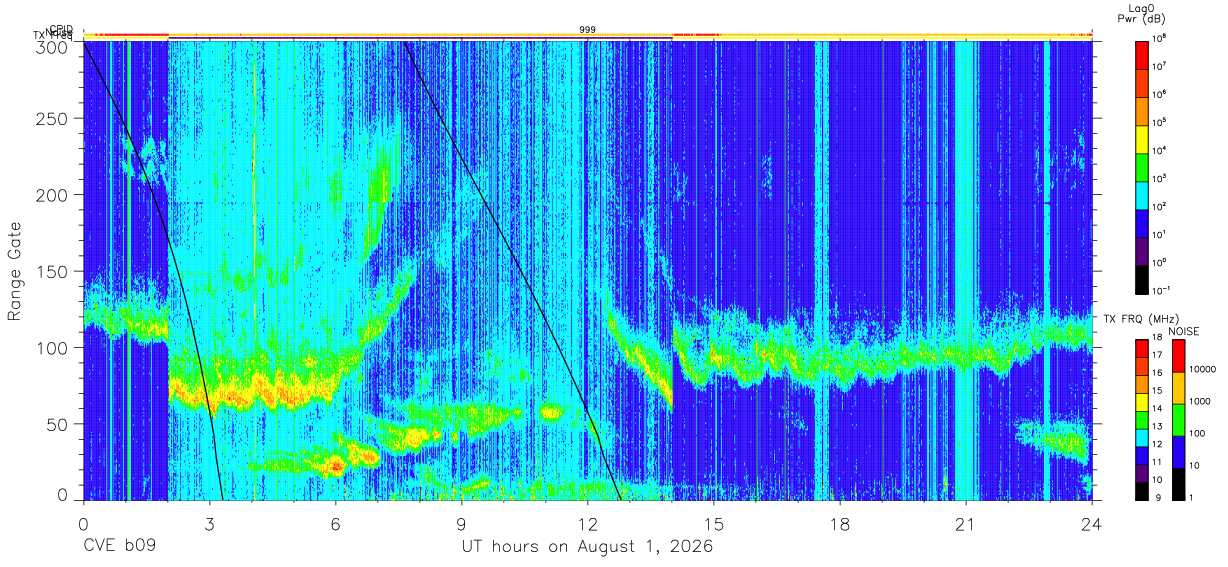Click the 'Lag0 Pwr (dB)' colorbar title
The height and width of the screenshot is (567, 1228).
[1142, 13]
